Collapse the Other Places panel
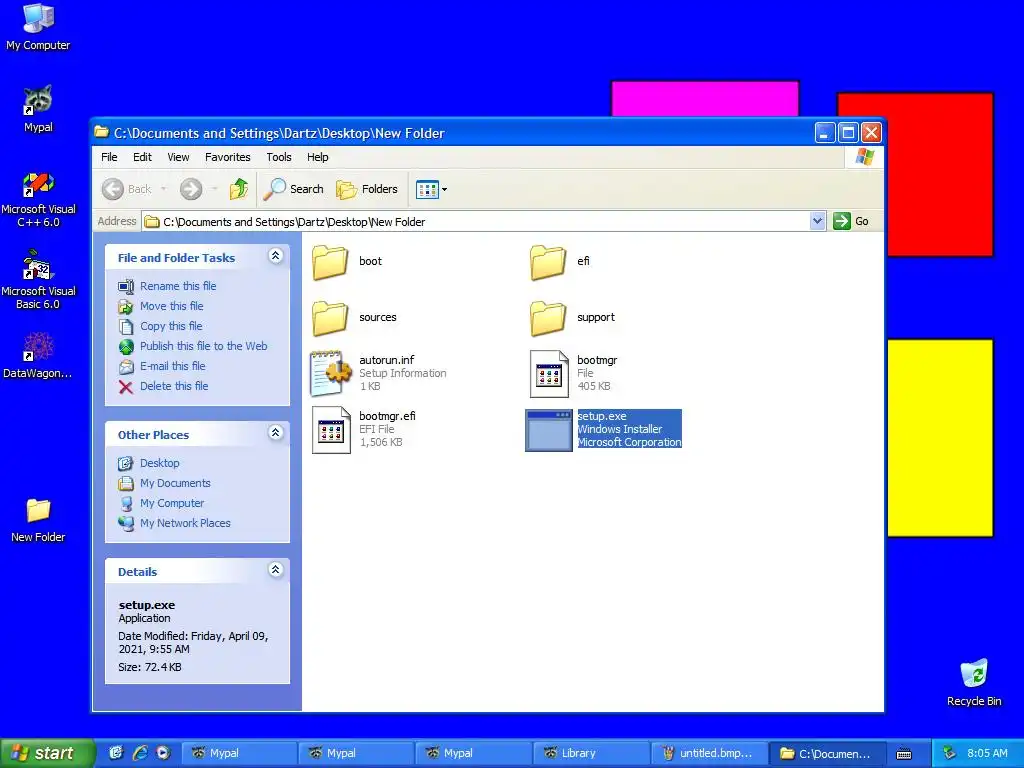The image size is (1024, 768). (276, 432)
